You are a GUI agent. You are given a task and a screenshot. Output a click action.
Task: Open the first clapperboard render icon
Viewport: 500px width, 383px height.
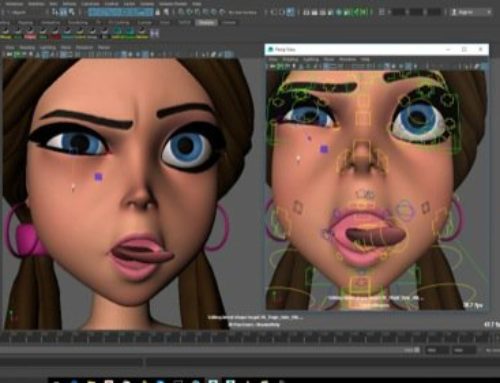point(306,13)
